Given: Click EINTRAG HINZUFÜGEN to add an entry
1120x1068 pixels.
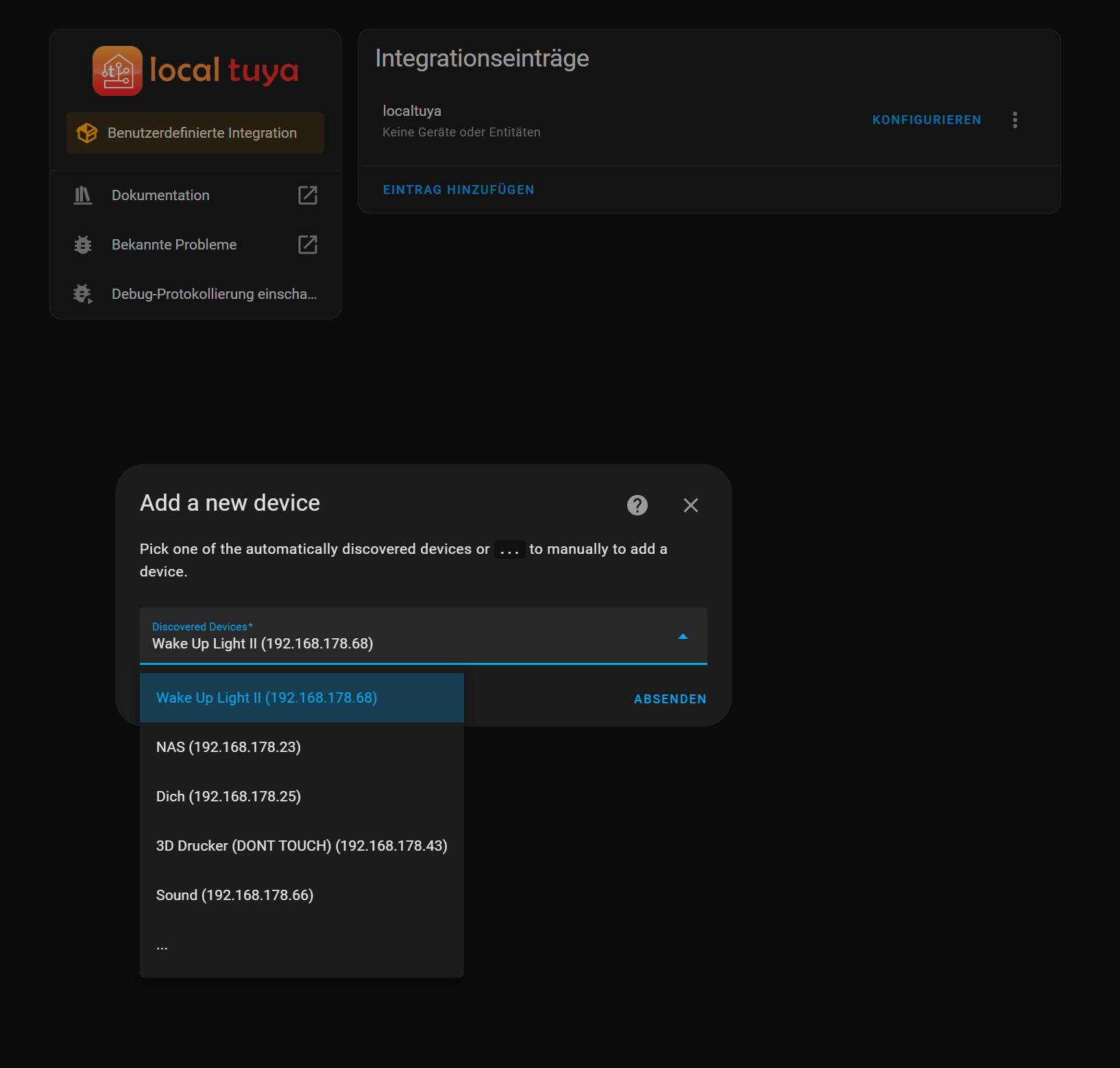Looking at the screenshot, I should [x=458, y=189].
